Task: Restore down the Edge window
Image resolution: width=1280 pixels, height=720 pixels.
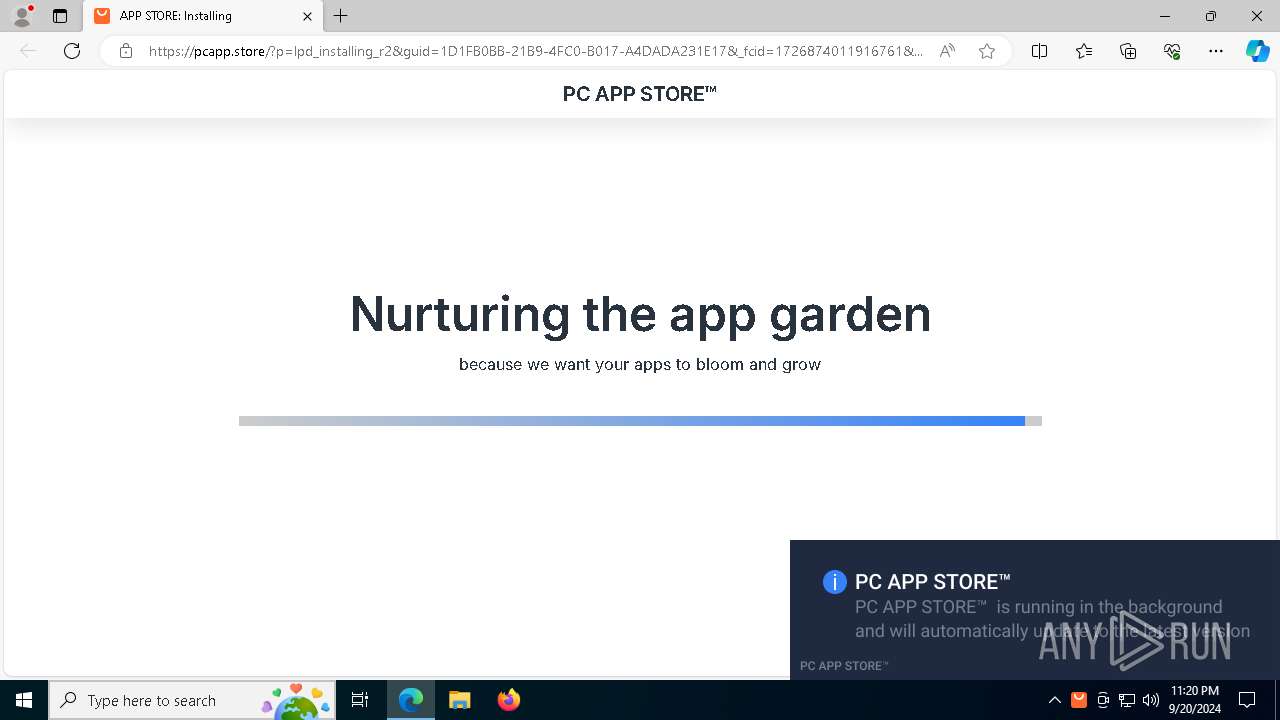Action: click(x=1211, y=16)
